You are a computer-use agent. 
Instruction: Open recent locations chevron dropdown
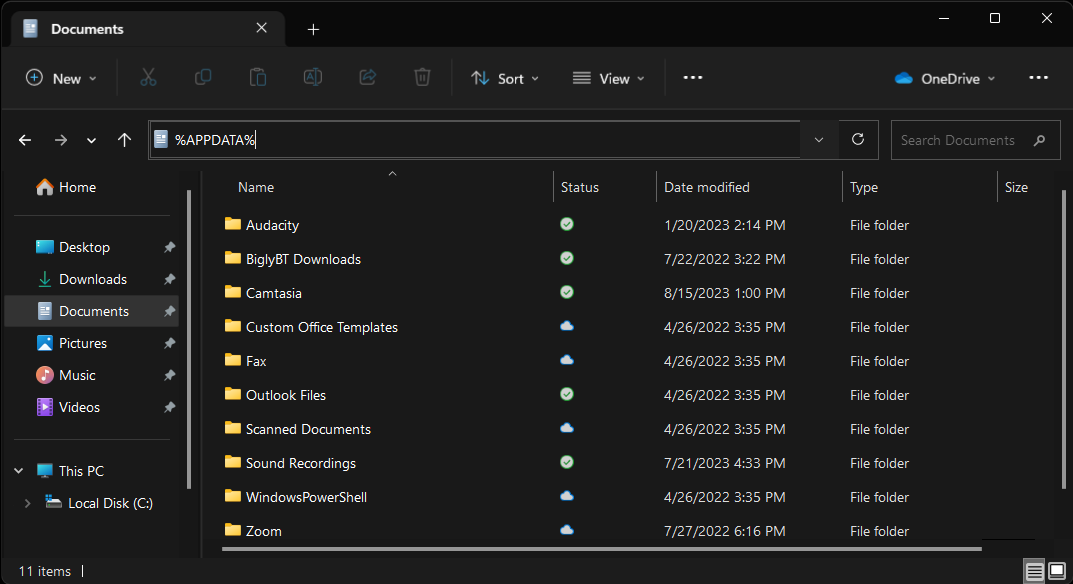pyautogui.click(x=91, y=140)
